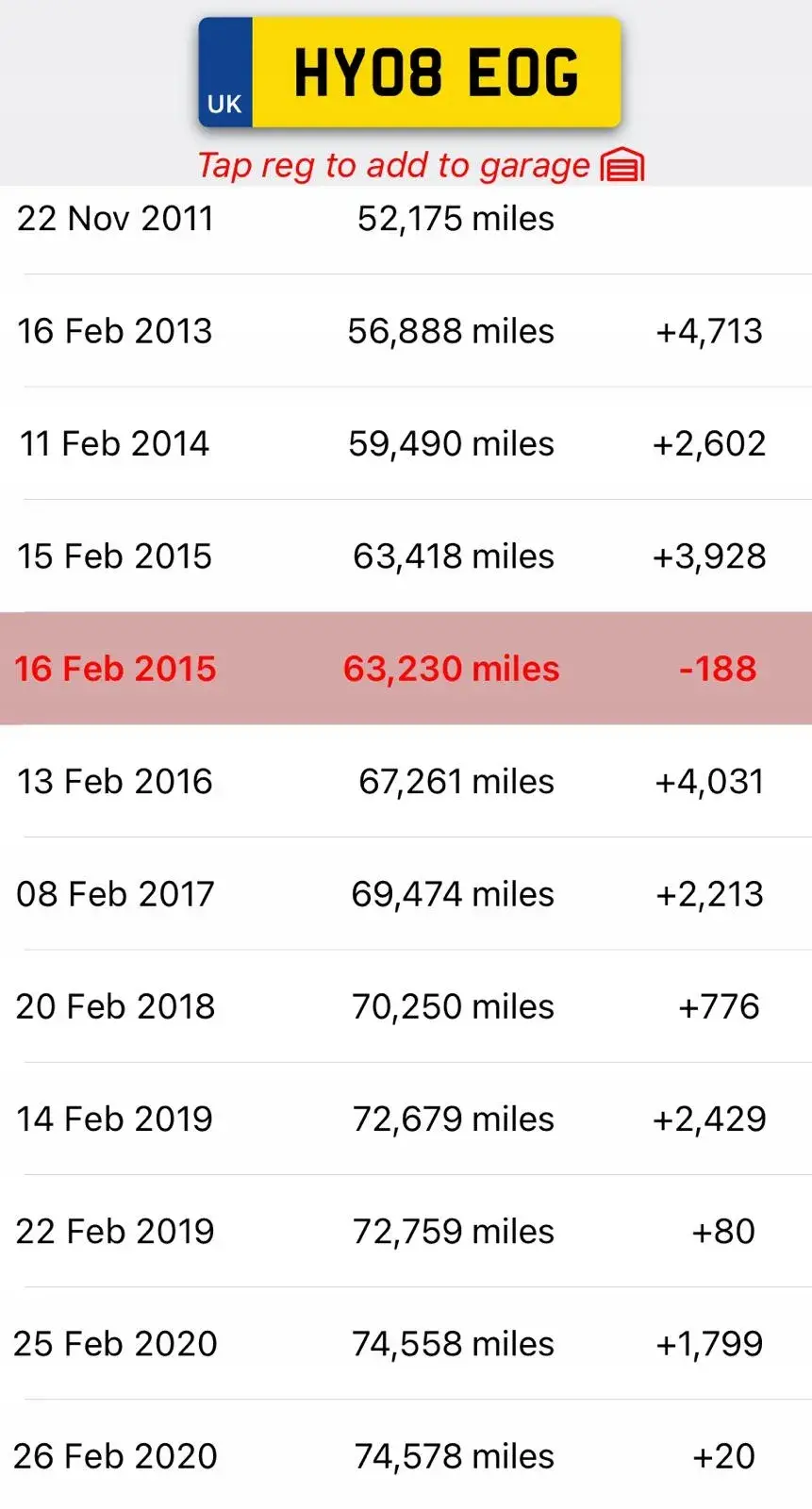Select the 22 Nov 2011 mileage row
Image resolution: width=812 pixels, height=1509 pixels.
[406, 219]
